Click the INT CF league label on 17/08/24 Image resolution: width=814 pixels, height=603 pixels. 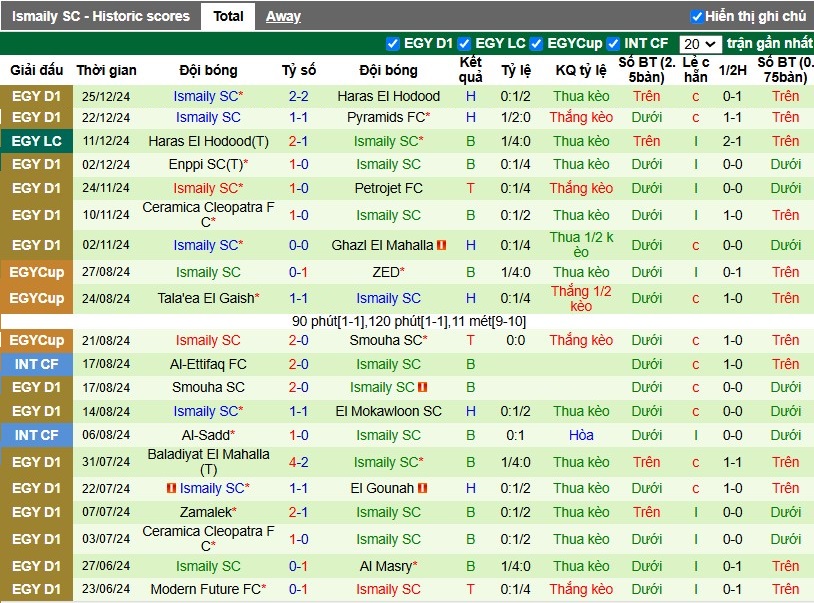coord(36,364)
